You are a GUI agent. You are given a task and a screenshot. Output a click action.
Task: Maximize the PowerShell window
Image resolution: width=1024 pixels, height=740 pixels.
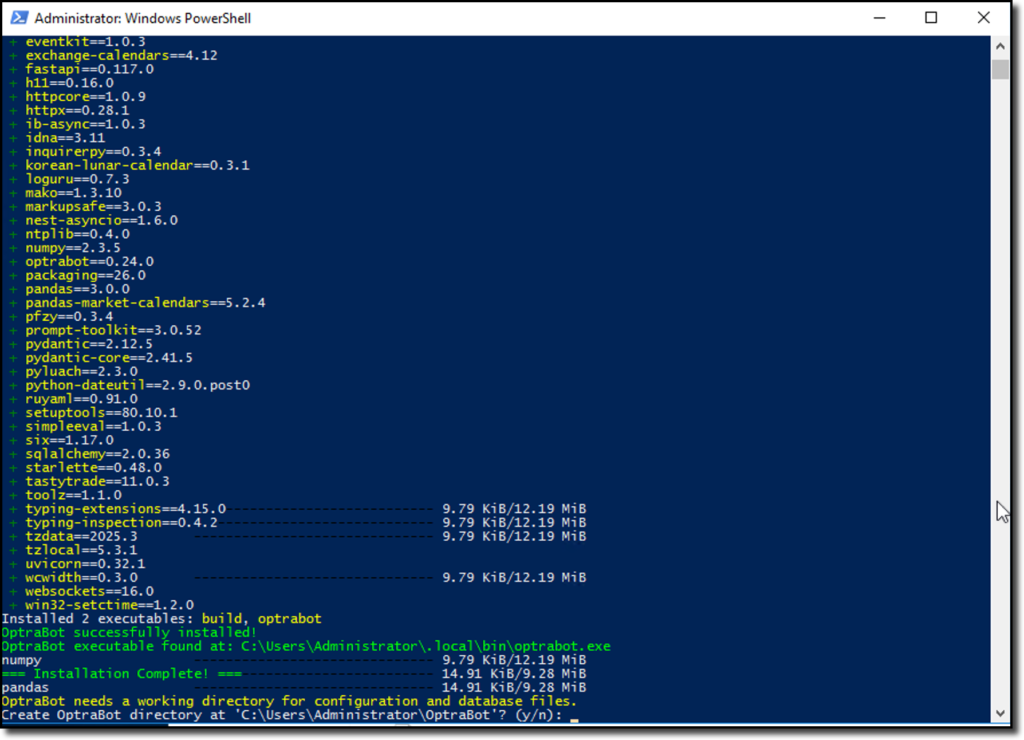(931, 18)
